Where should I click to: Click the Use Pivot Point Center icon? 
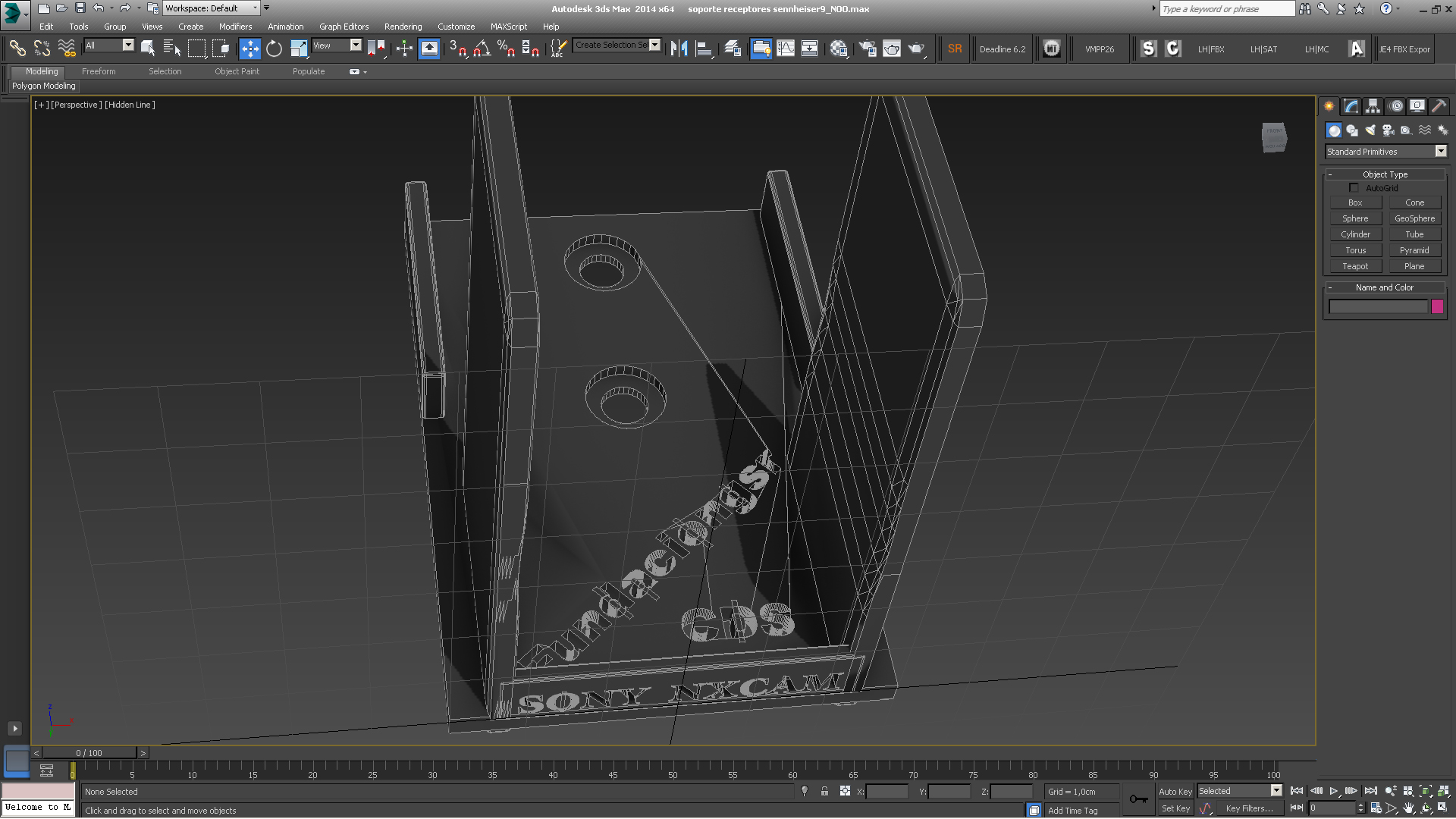point(377,49)
